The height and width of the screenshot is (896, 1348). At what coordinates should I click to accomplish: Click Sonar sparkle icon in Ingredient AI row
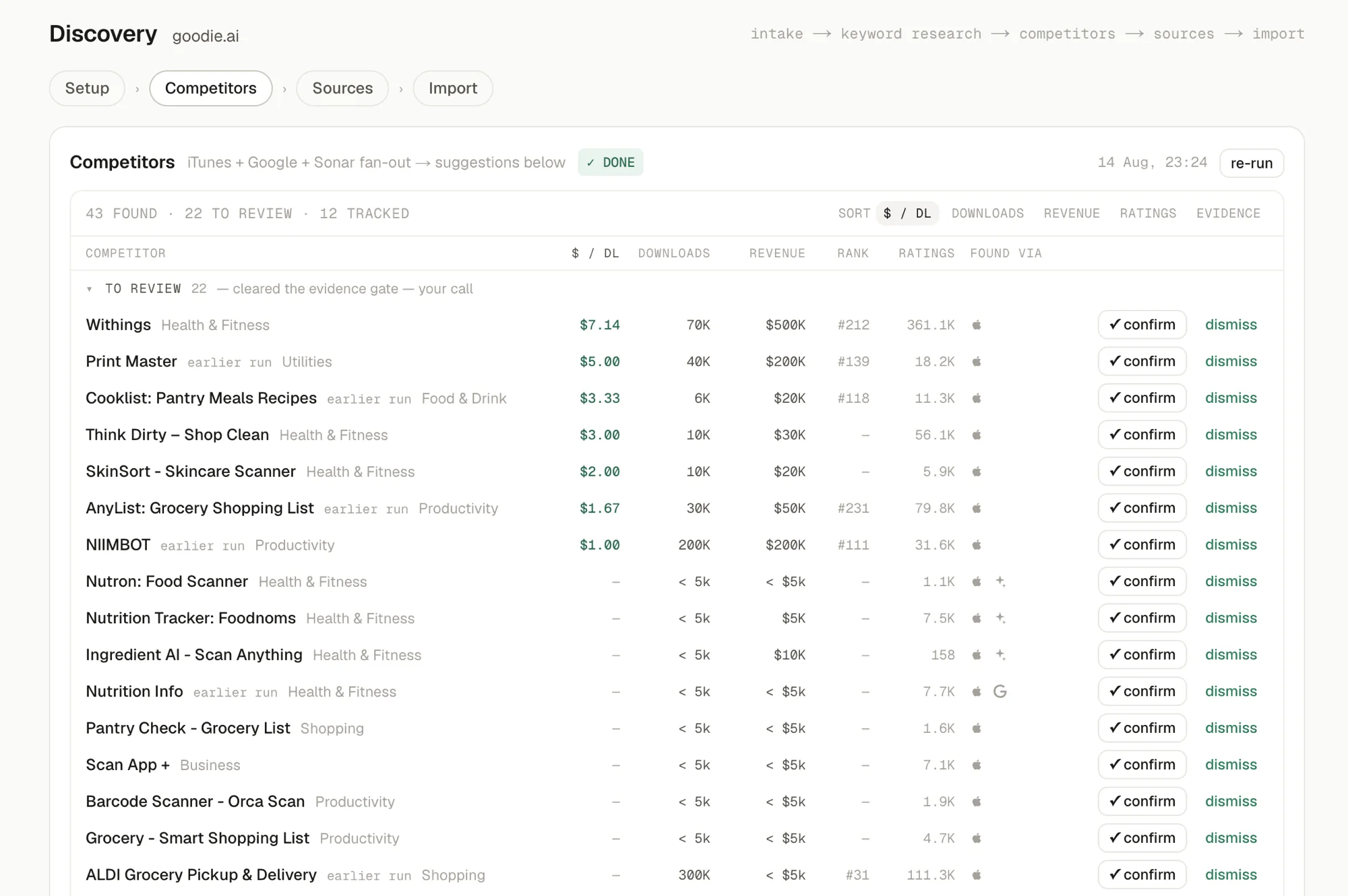pos(1001,655)
